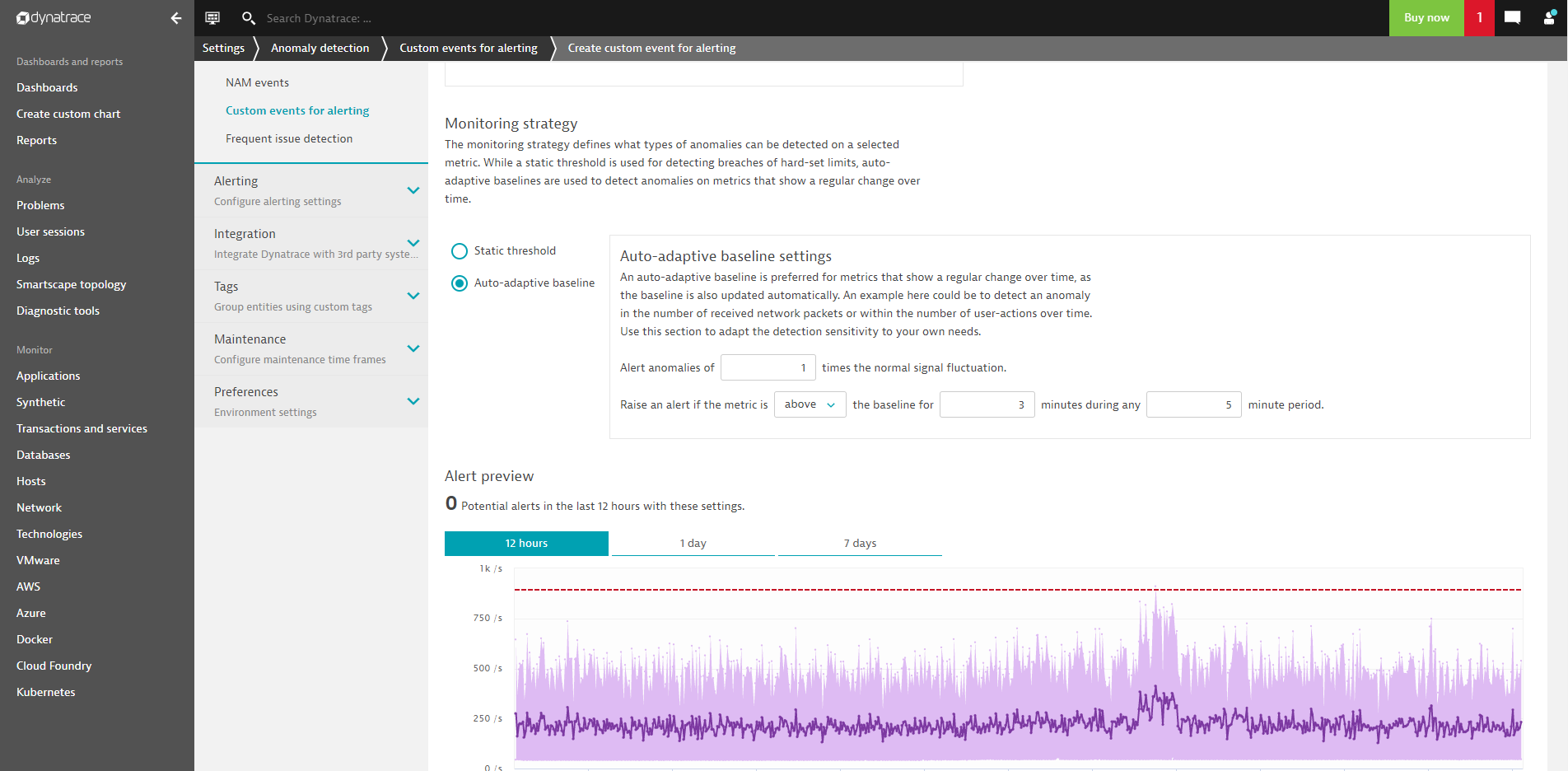Image resolution: width=1568 pixels, height=771 pixels.
Task: Open Logs in the sidebar
Action: coord(28,259)
